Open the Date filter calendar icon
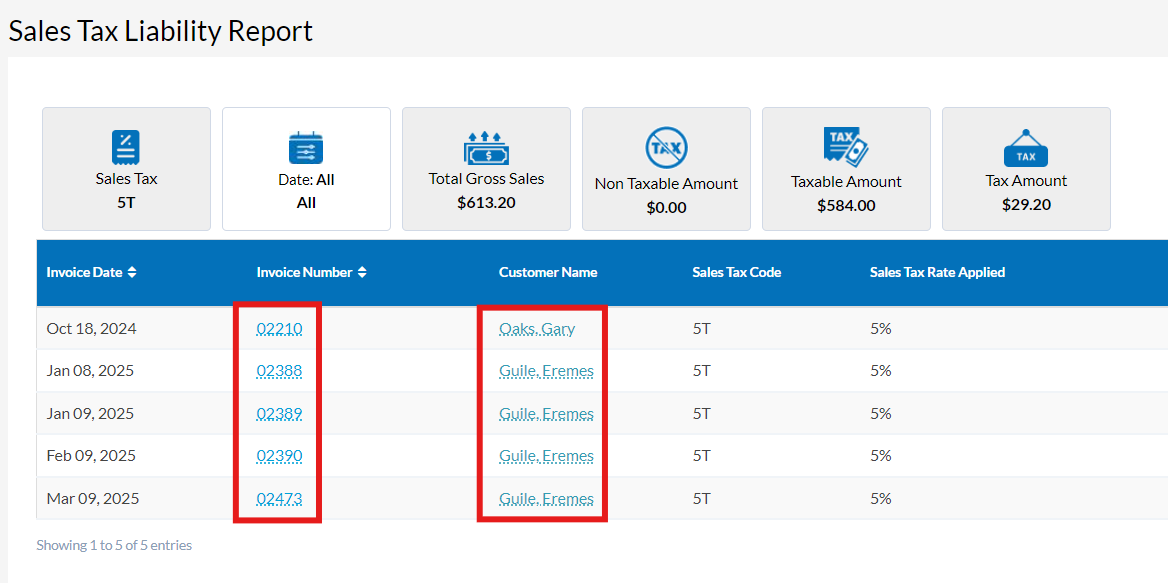1168x583 pixels. pyautogui.click(x=306, y=148)
